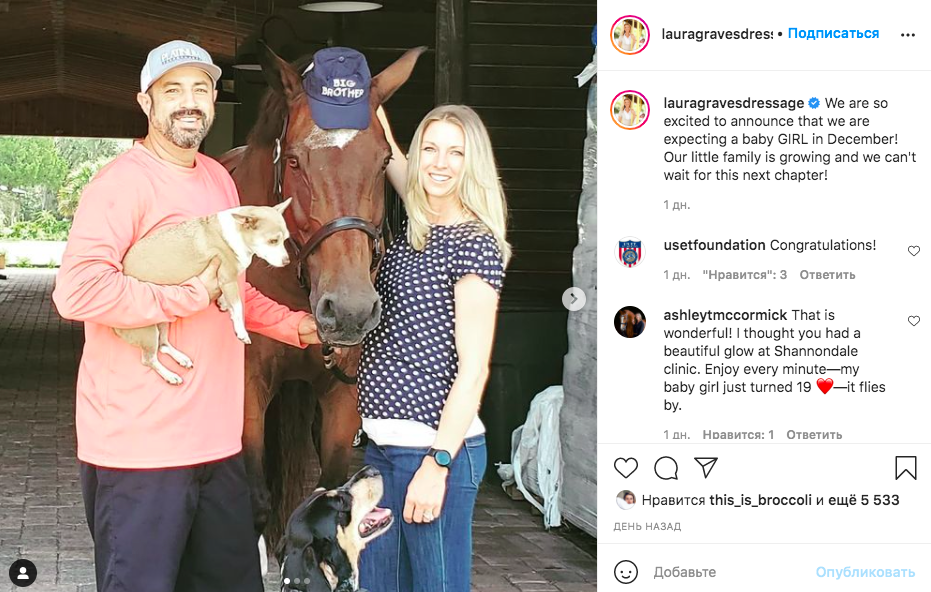
Task: Open the emoji picker smiley icon
Action: [x=626, y=572]
